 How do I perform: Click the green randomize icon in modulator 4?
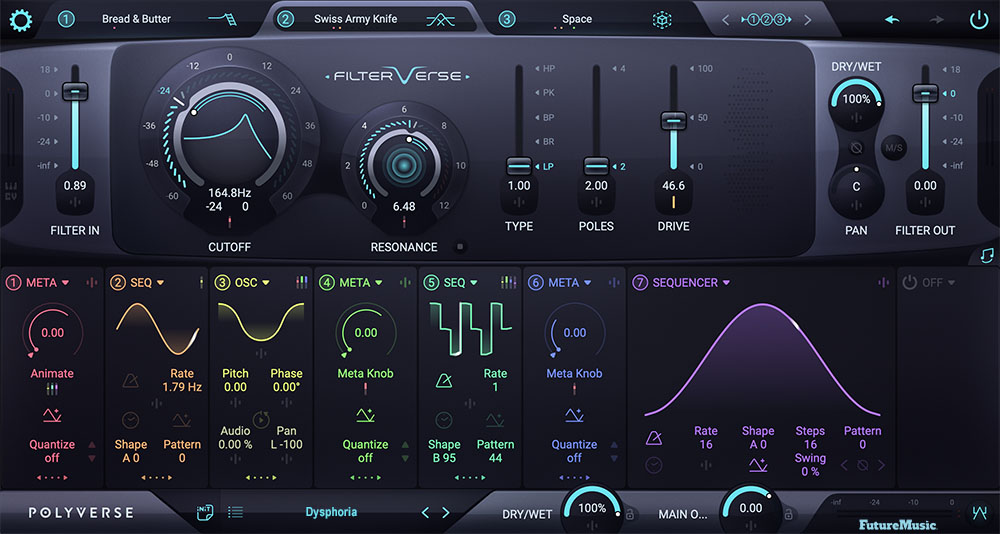365,416
